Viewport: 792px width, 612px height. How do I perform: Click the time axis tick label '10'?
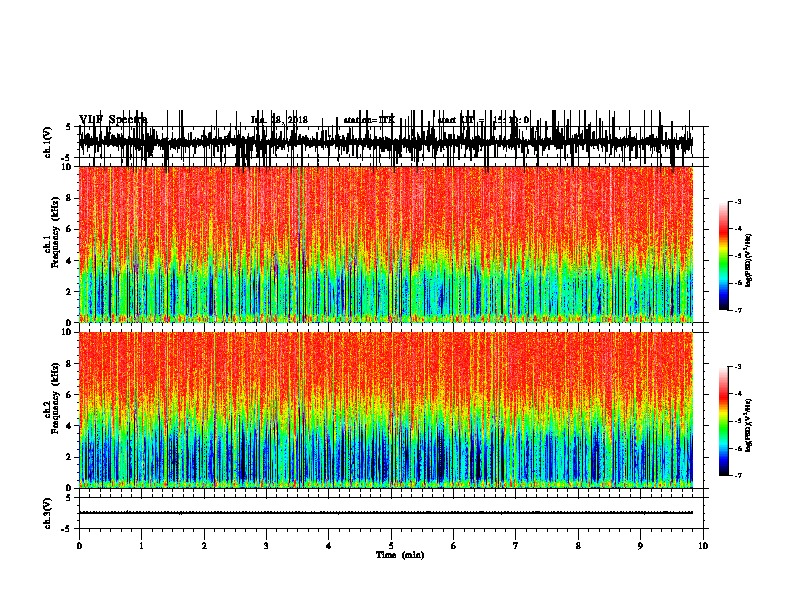coord(703,546)
